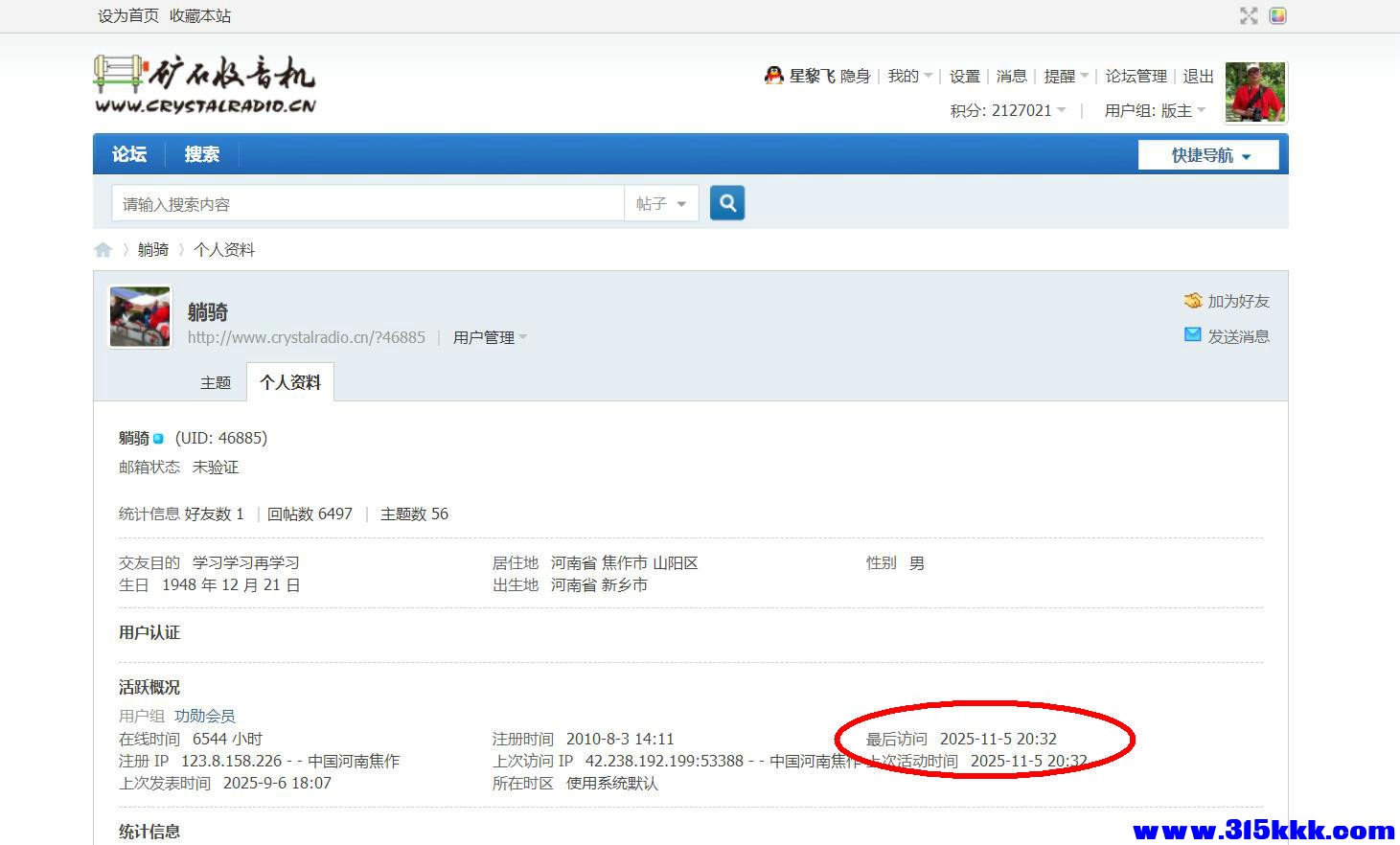Click inside the search input field

click(364, 202)
